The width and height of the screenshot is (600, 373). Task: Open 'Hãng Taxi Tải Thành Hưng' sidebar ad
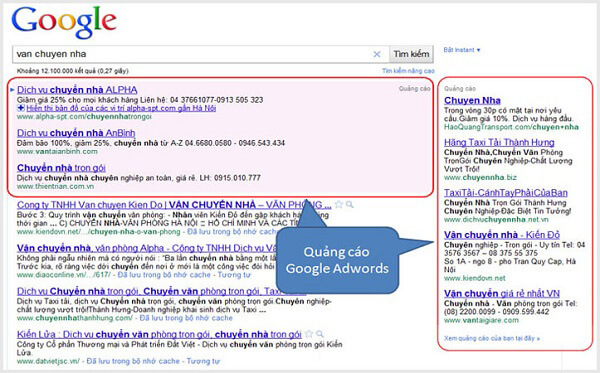pos(499,143)
